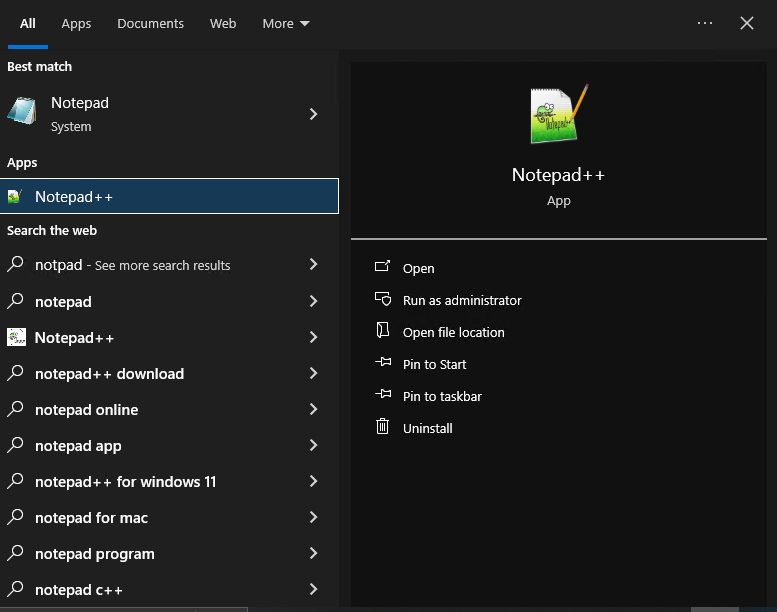The height and width of the screenshot is (612, 777).
Task: Expand the notepad c++ chevron
Action: coord(313,589)
